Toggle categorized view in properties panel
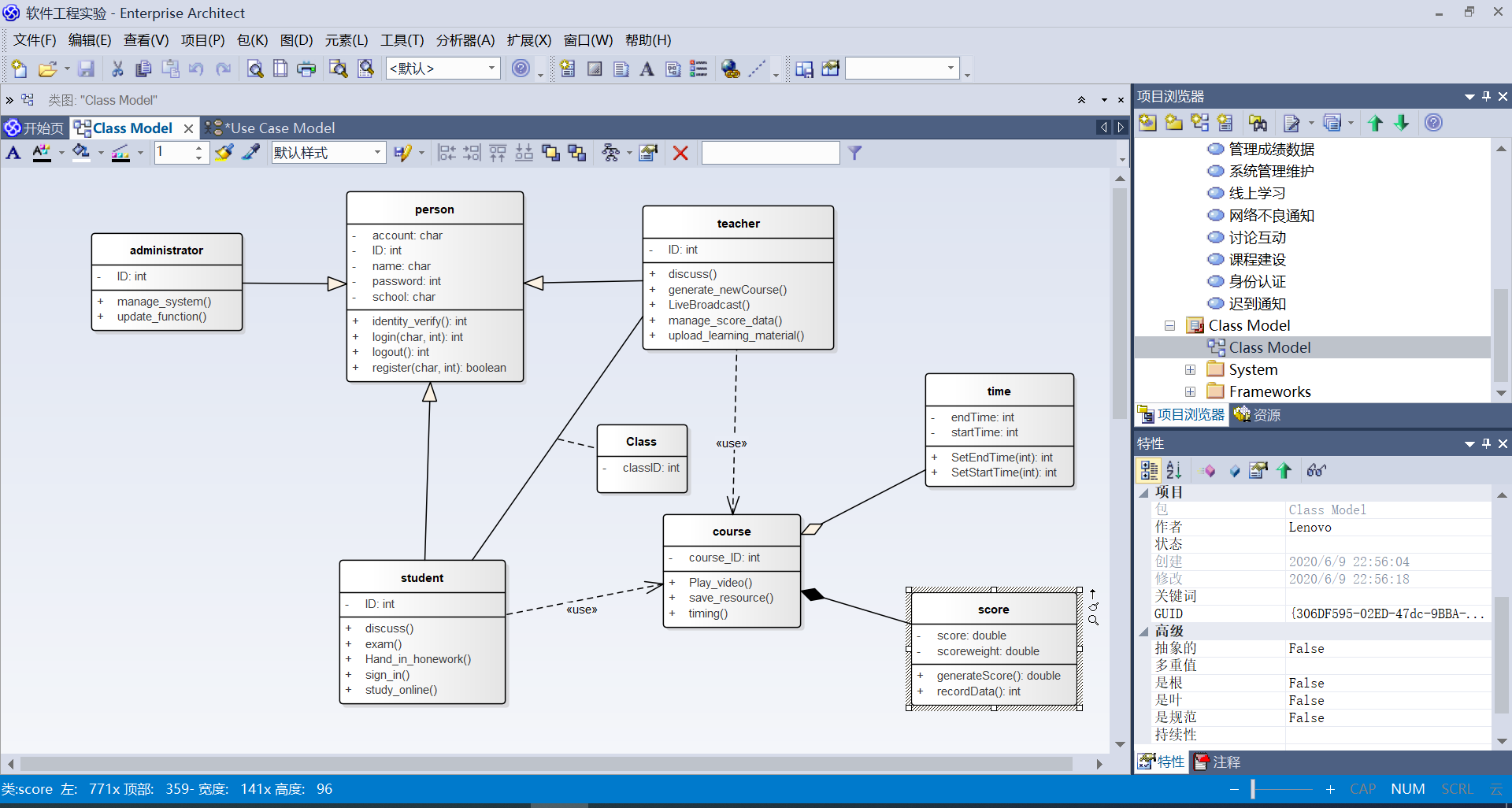 1149,471
